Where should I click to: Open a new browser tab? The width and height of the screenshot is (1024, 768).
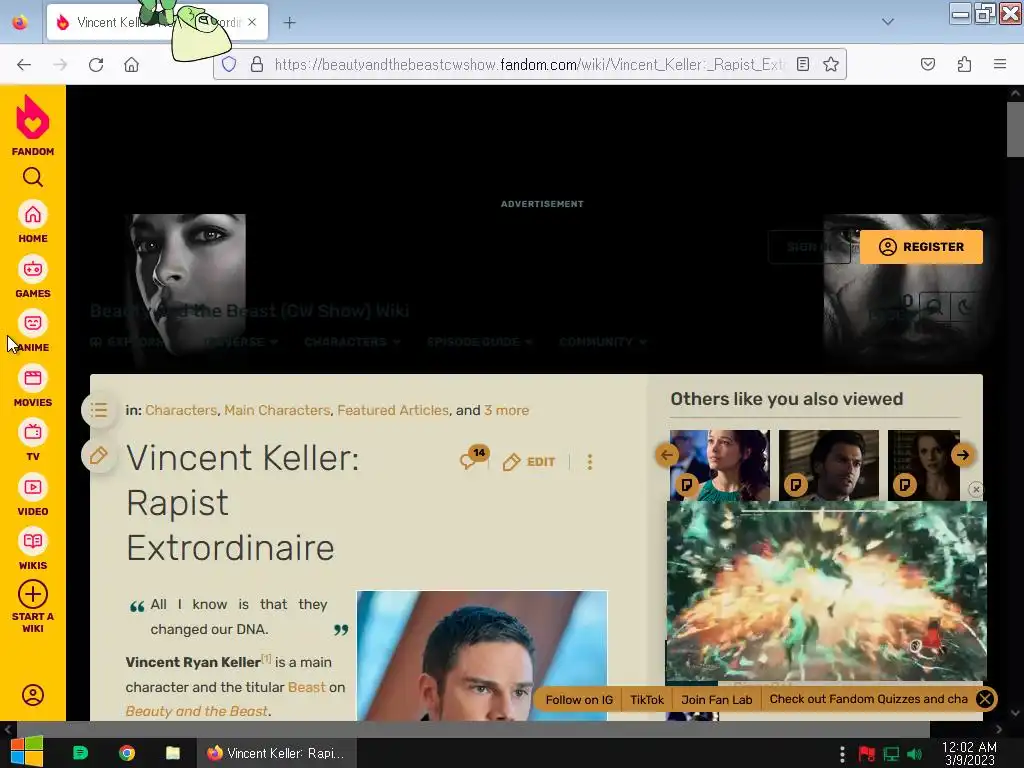(289, 23)
